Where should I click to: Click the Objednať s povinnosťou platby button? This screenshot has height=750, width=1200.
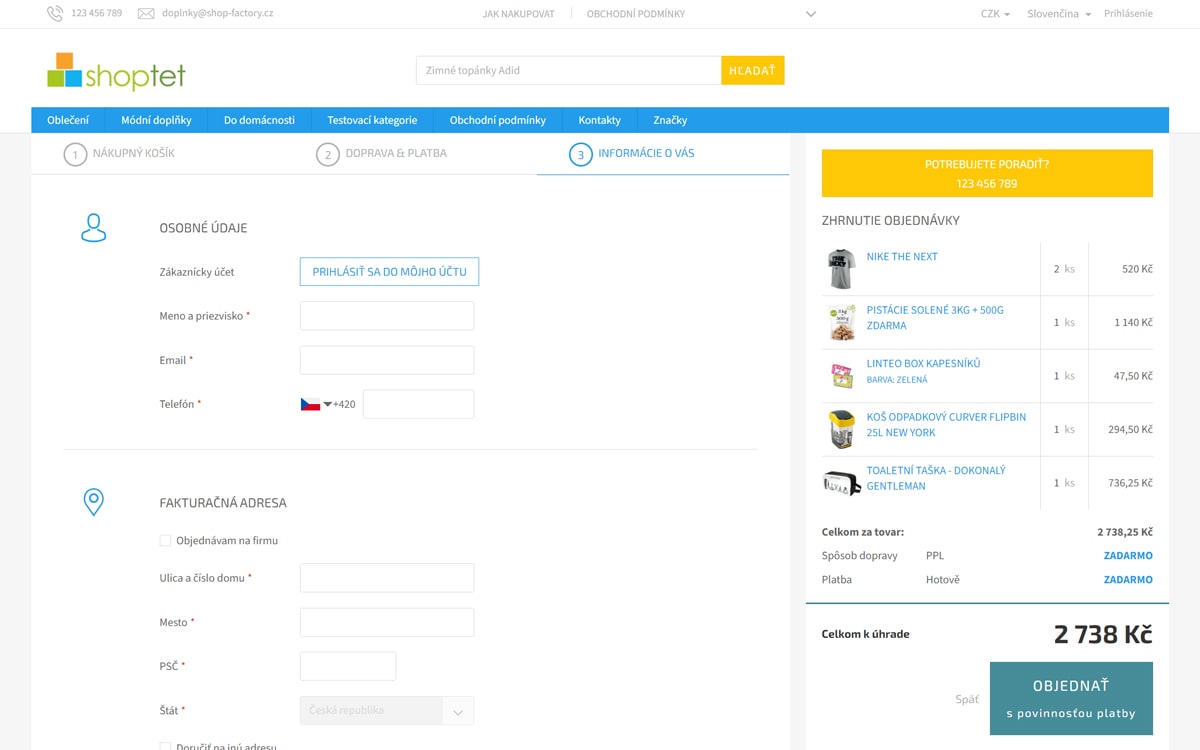click(1071, 698)
